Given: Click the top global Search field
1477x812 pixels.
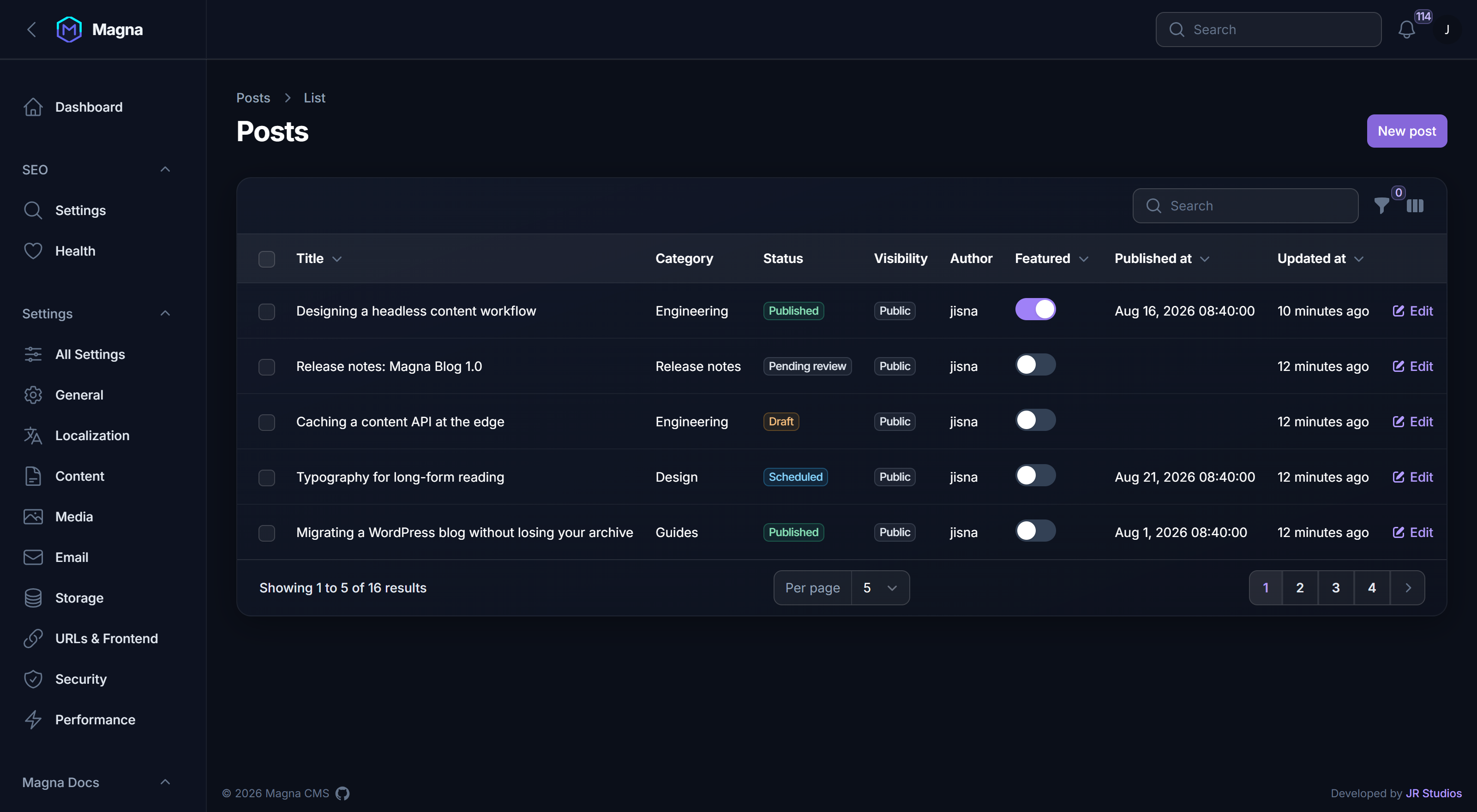Looking at the screenshot, I should pos(1268,30).
